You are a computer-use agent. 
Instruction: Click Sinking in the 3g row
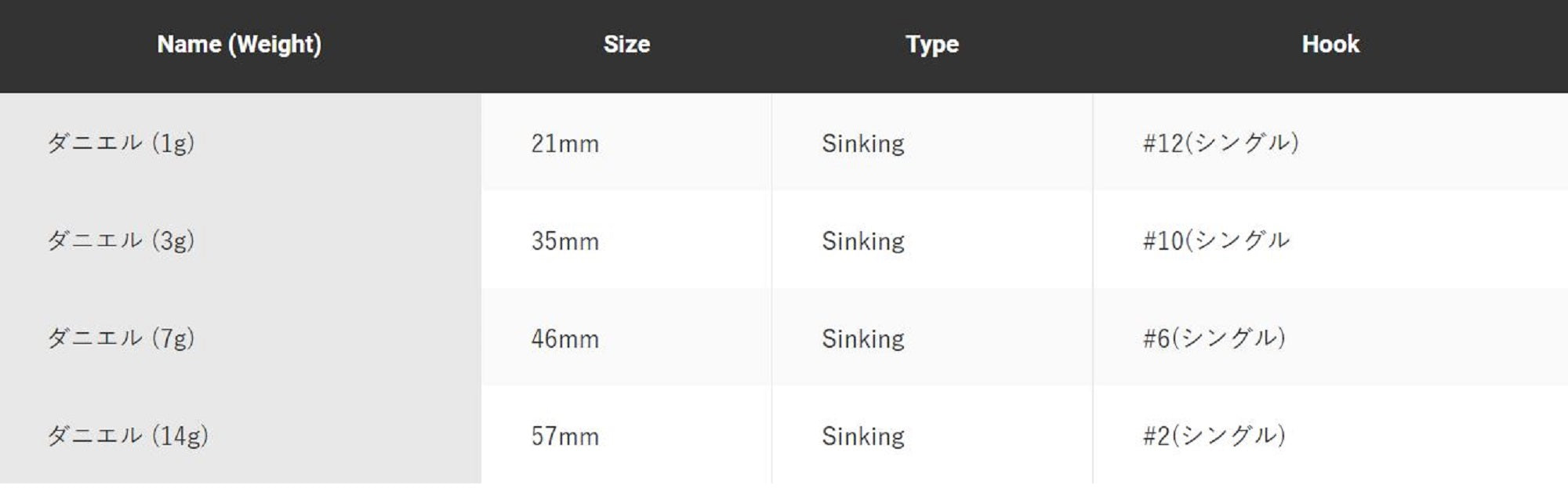click(x=862, y=240)
